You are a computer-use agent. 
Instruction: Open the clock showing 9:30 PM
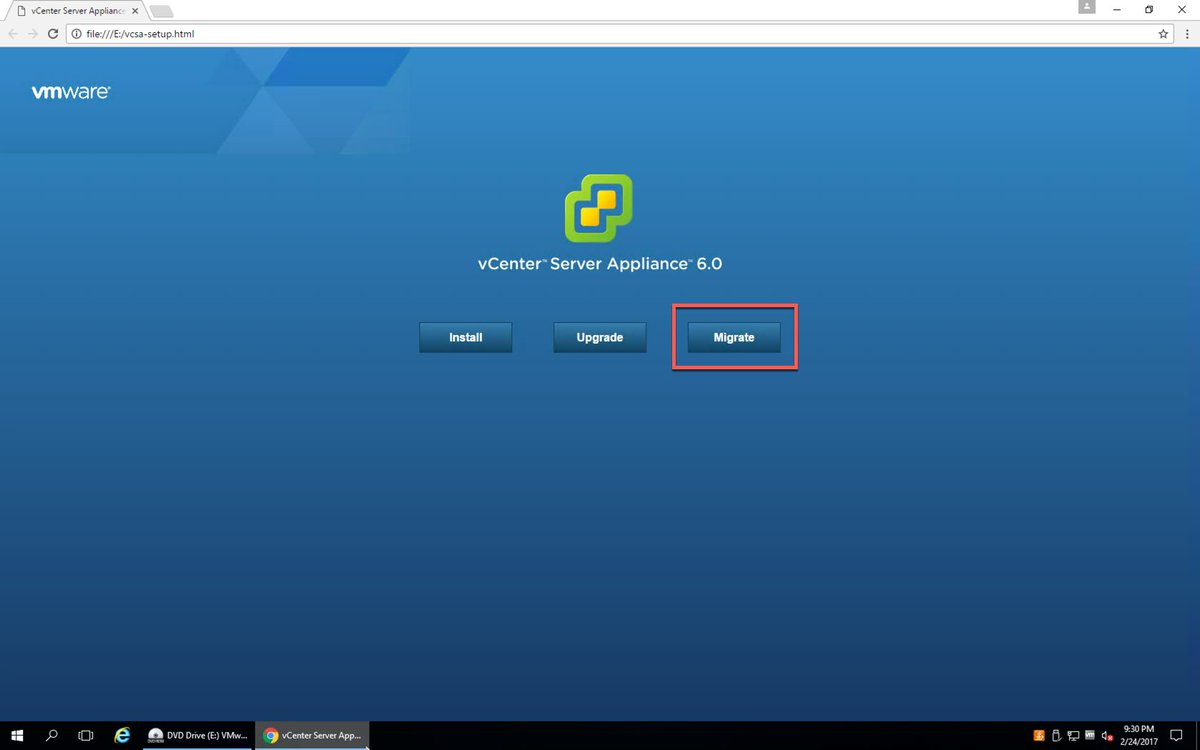[1140, 735]
